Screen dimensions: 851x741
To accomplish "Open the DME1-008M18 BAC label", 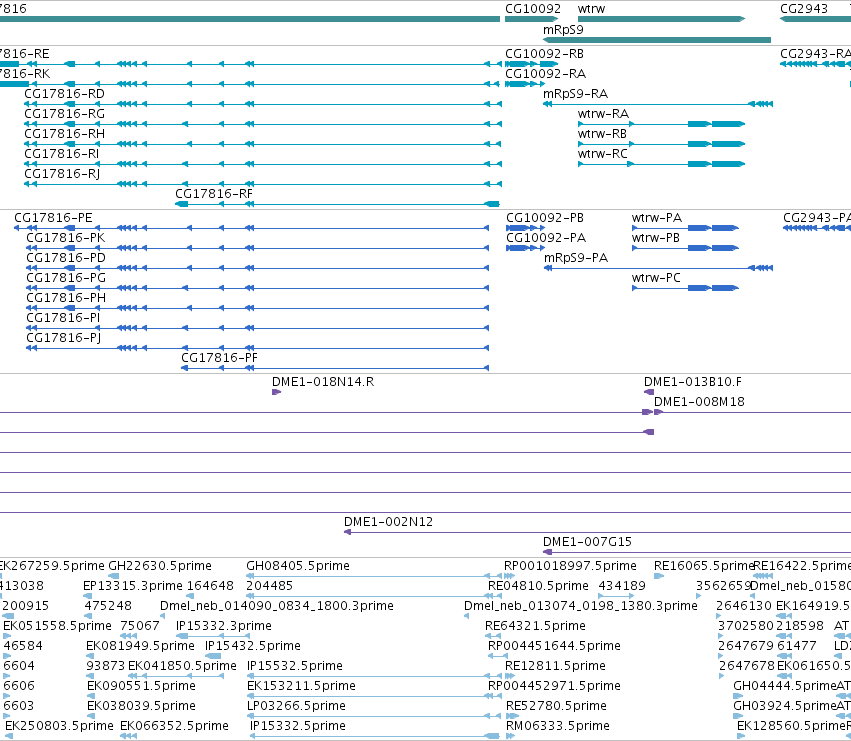I will tap(699, 402).
